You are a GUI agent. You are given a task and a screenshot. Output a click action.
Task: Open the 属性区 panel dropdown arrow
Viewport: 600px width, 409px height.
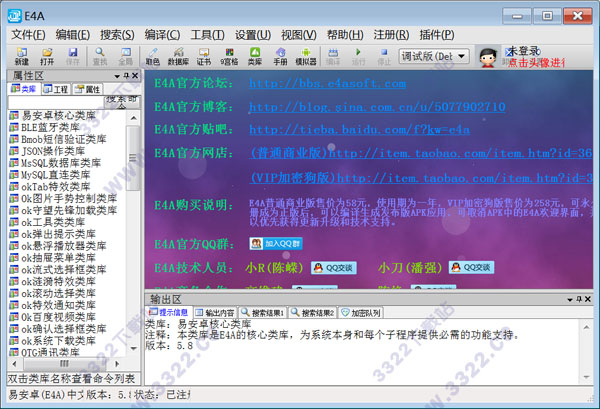[117, 77]
